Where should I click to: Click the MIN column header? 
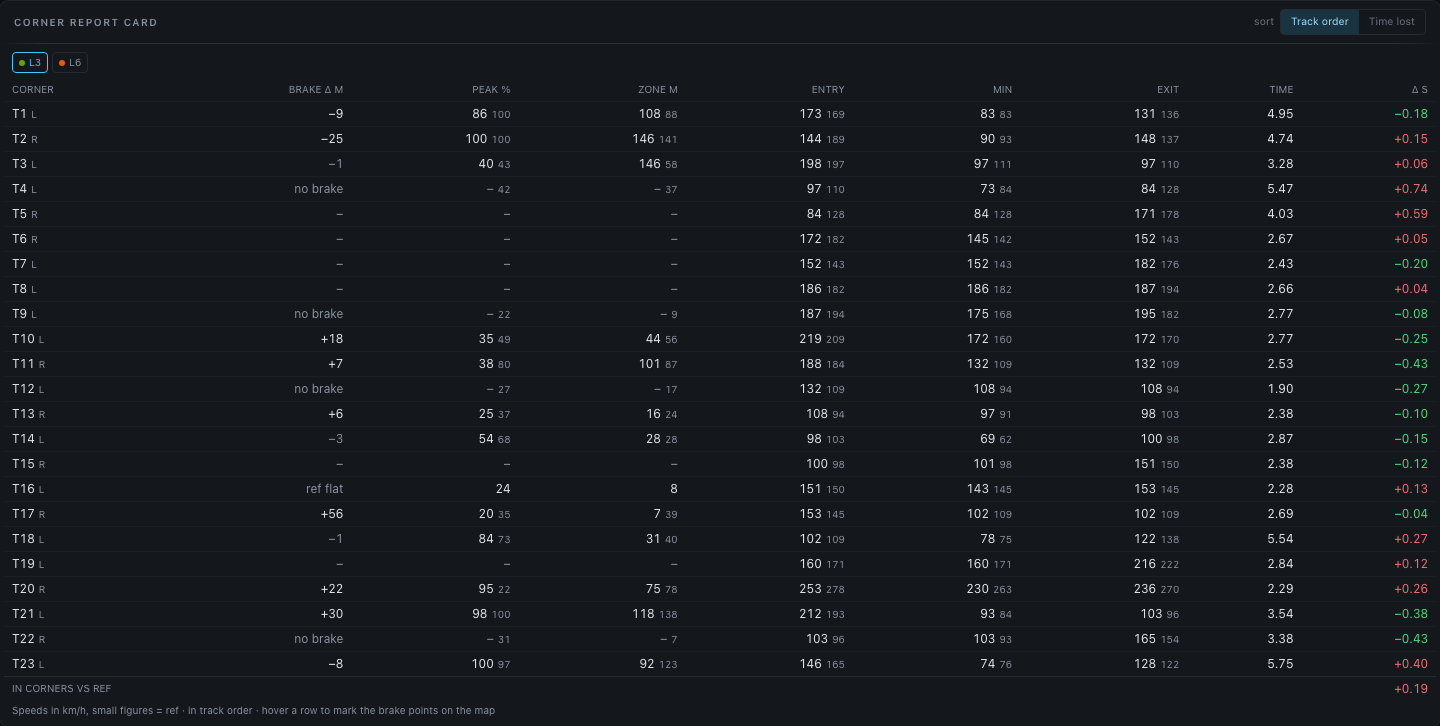click(1002, 90)
